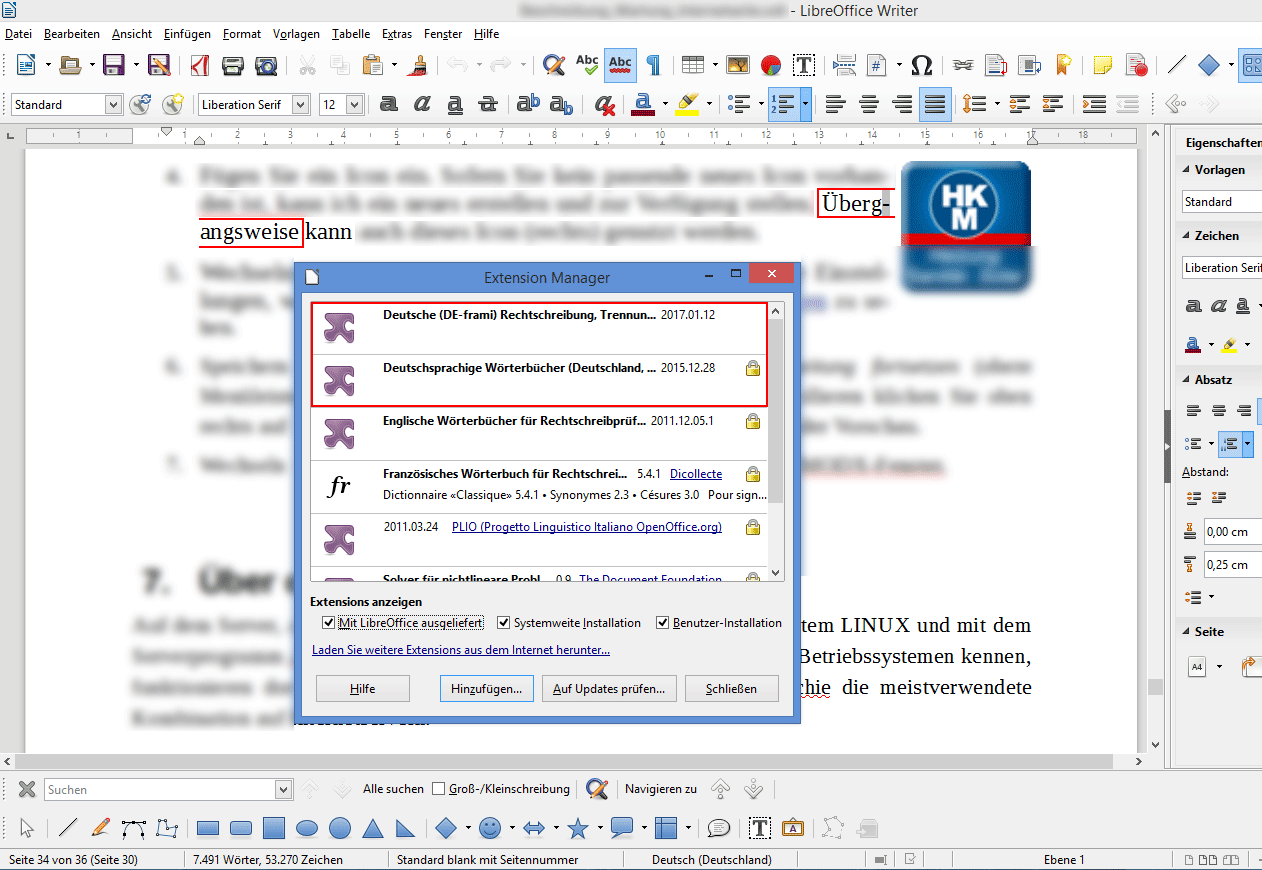Toggle formatting marks (pilcrow) icon
Viewport: 1262px width, 870px height.
click(x=653, y=66)
